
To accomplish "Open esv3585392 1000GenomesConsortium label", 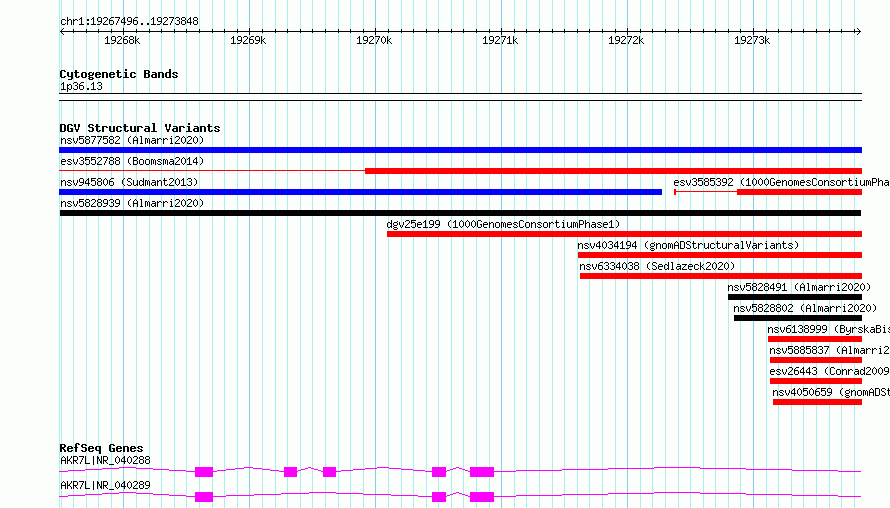I will (781, 182).
